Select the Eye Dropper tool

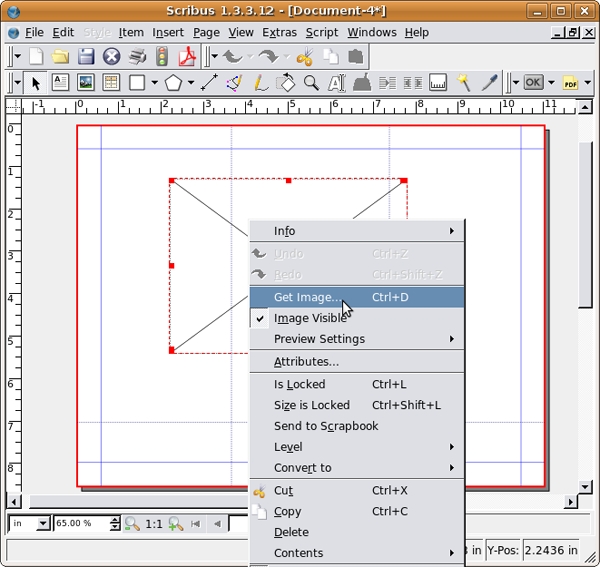coord(488,83)
